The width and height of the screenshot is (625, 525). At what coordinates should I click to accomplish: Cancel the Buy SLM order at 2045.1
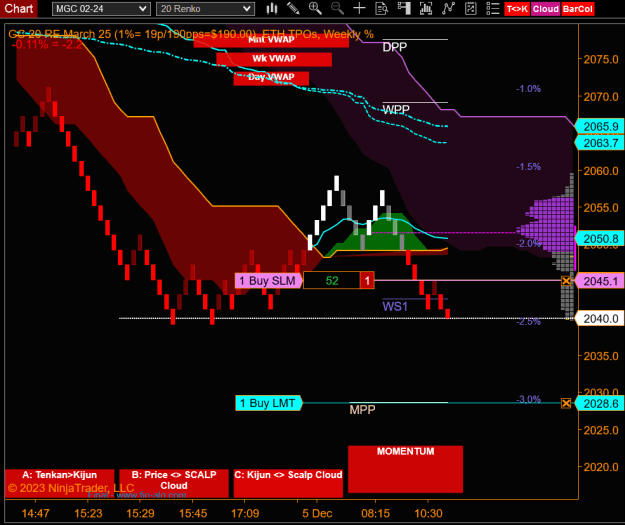point(566,281)
